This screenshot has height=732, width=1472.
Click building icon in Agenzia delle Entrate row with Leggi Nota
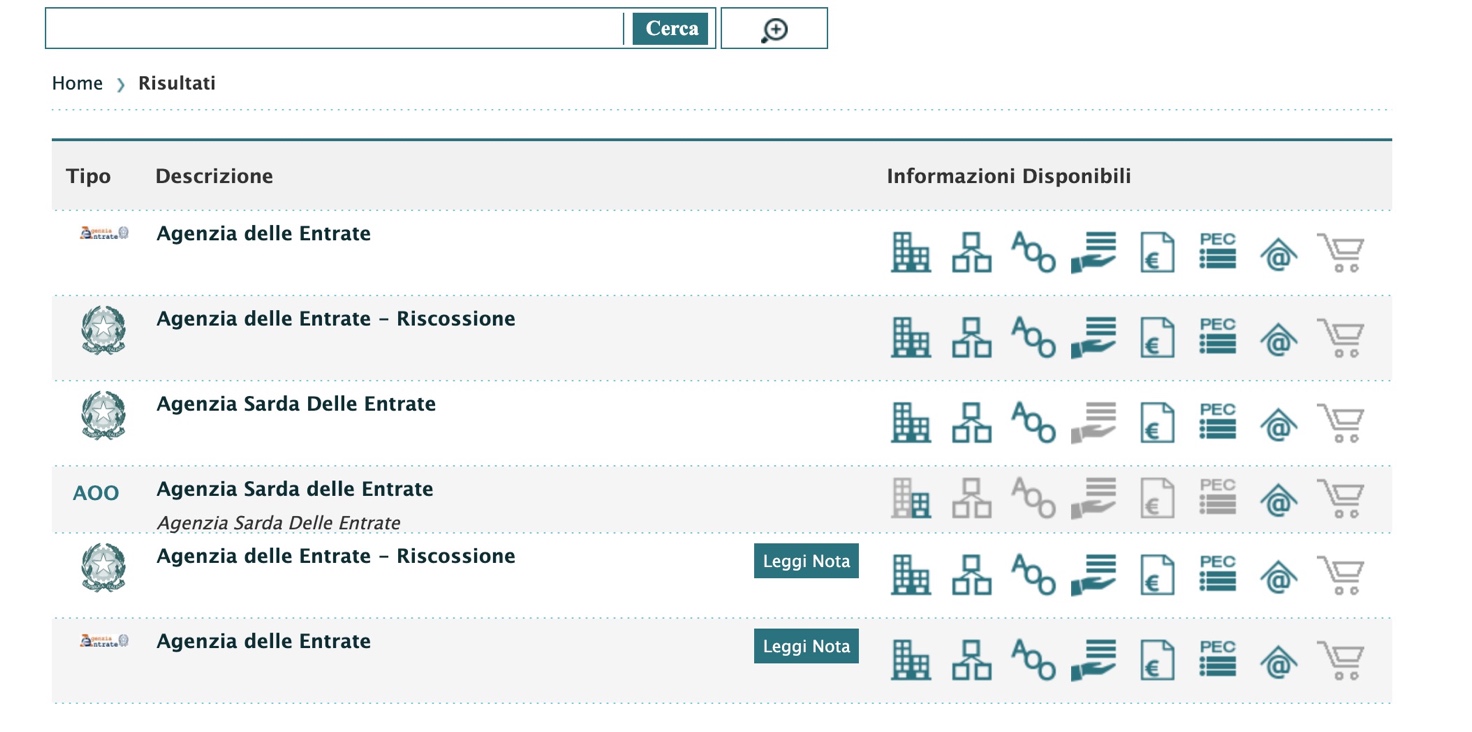[x=911, y=660]
